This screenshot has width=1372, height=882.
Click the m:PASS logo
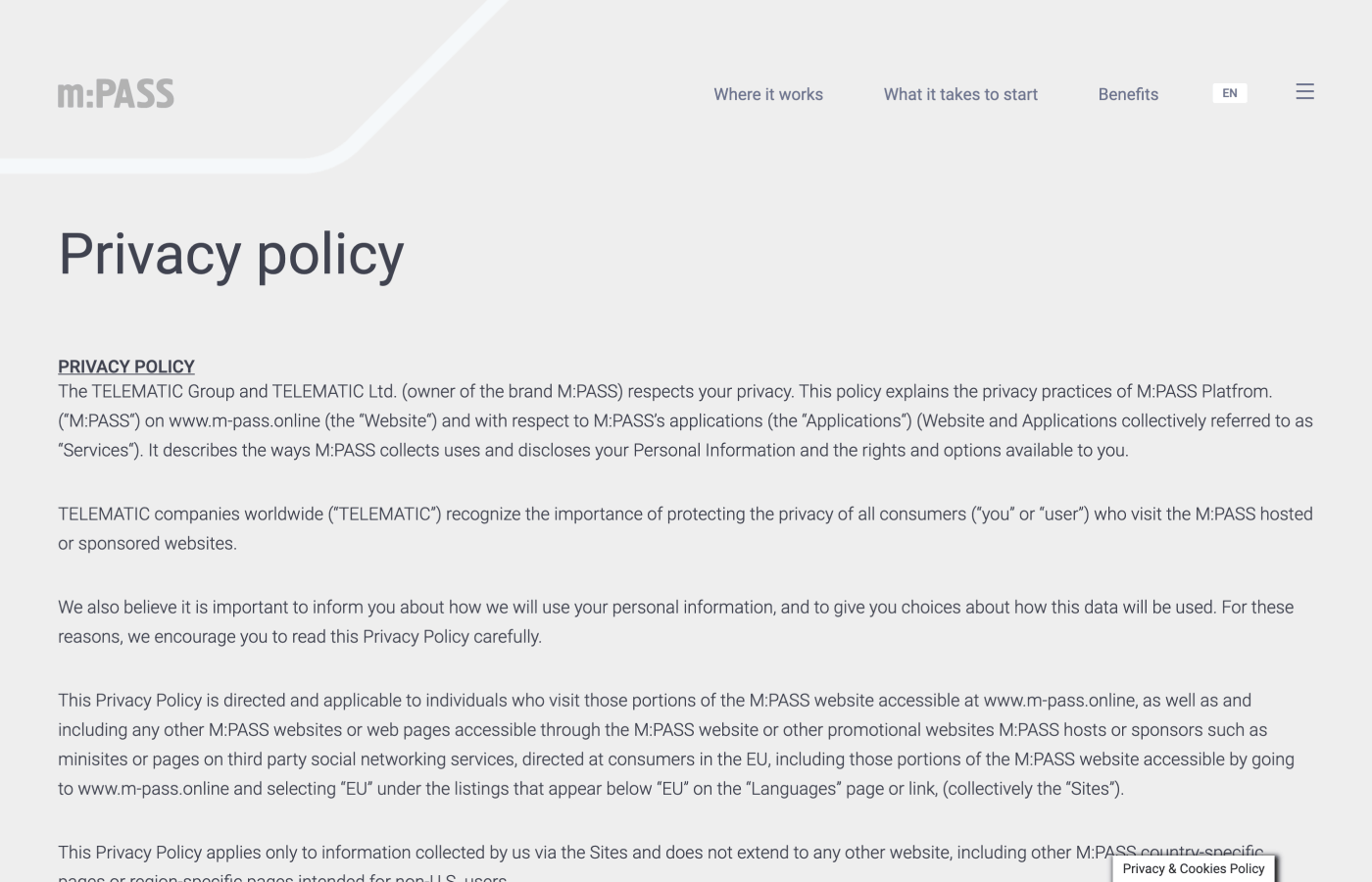click(116, 94)
